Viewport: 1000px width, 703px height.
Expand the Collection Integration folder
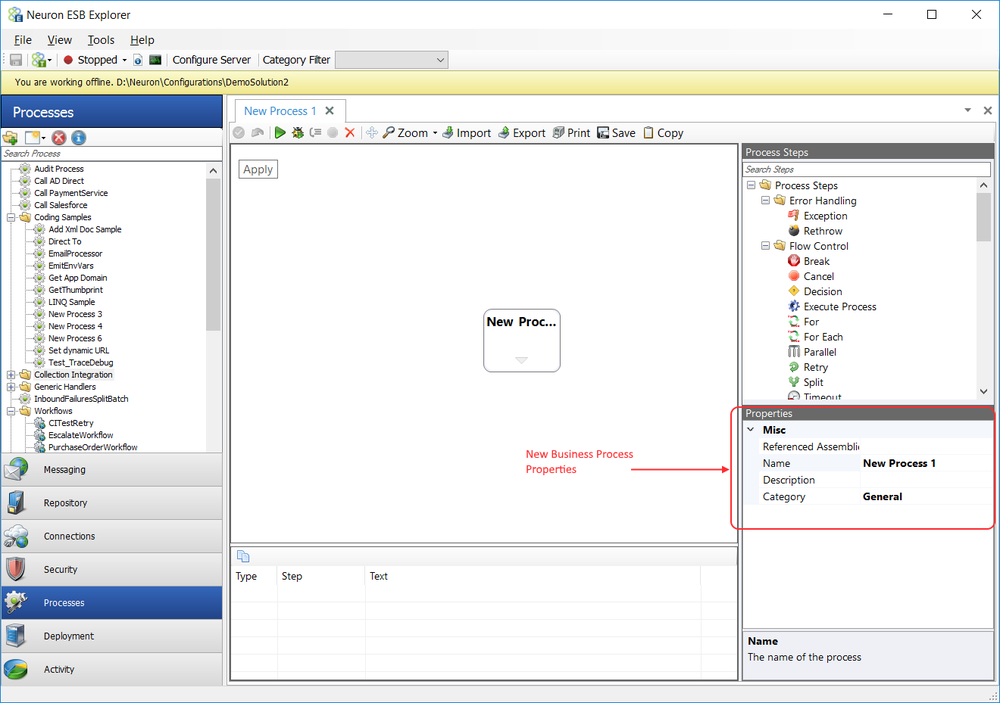point(11,375)
